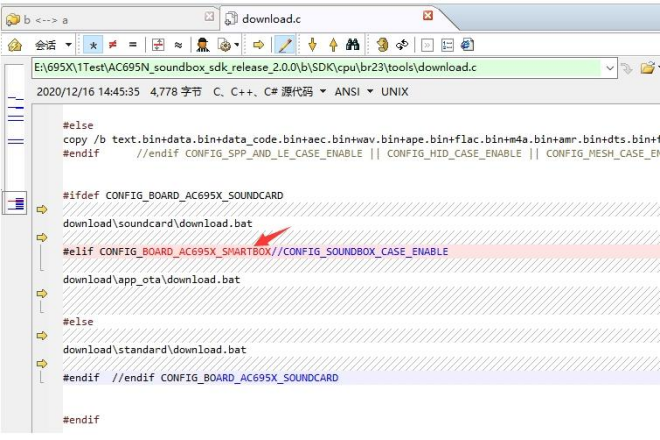660x440 pixels.
Task: Click the 'copy /b text.bin+data.bin' line
Action: (361, 139)
